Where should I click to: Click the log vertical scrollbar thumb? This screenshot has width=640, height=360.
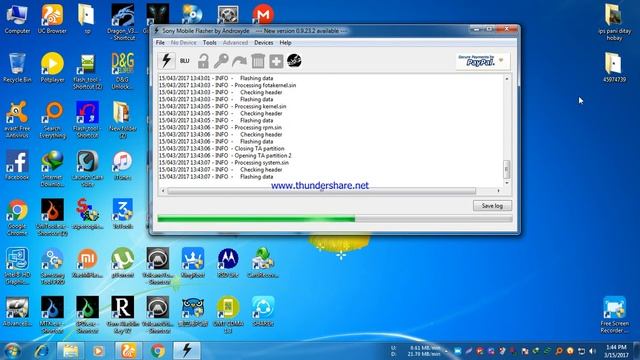[x=507, y=169]
